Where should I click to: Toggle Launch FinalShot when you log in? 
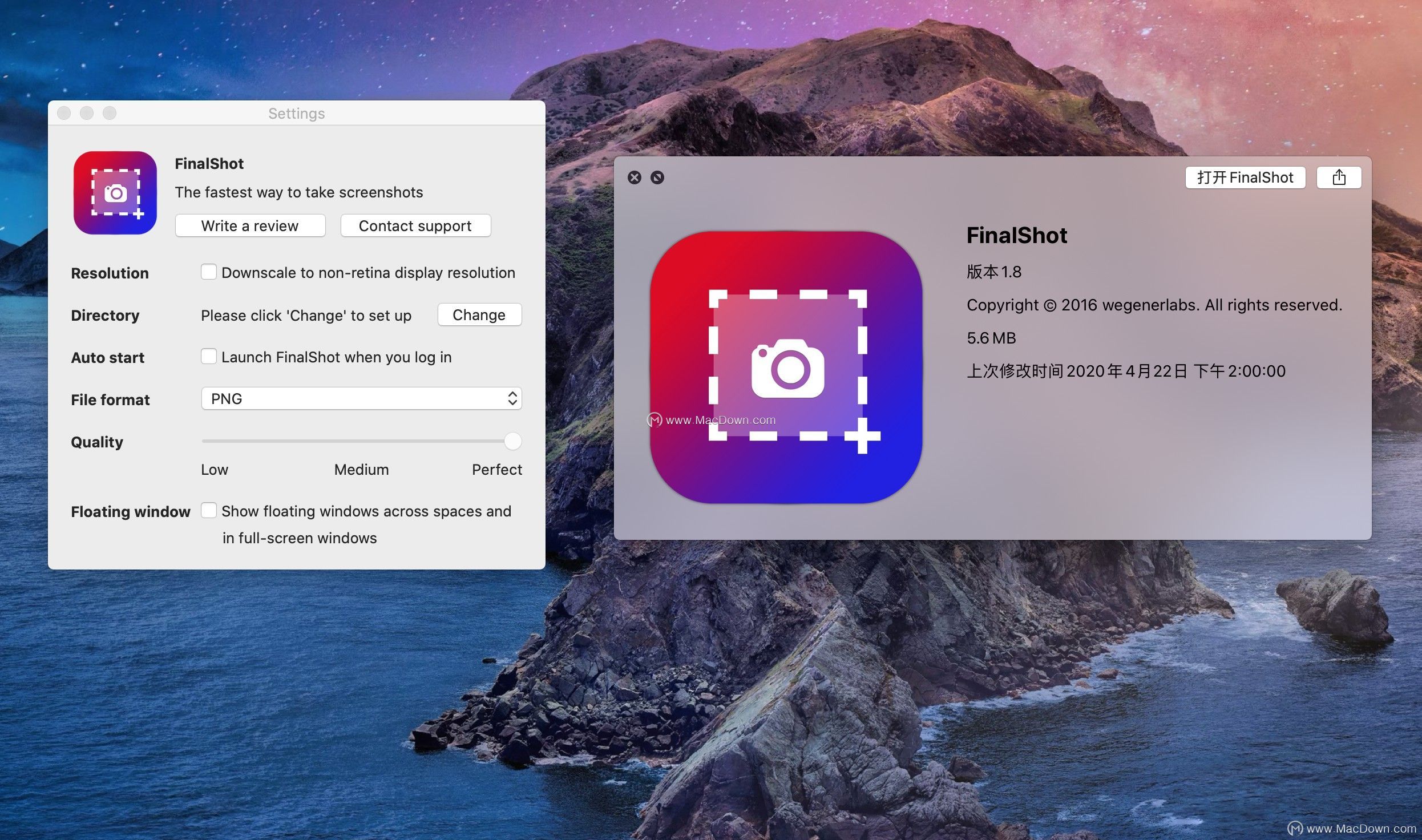click(209, 356)
